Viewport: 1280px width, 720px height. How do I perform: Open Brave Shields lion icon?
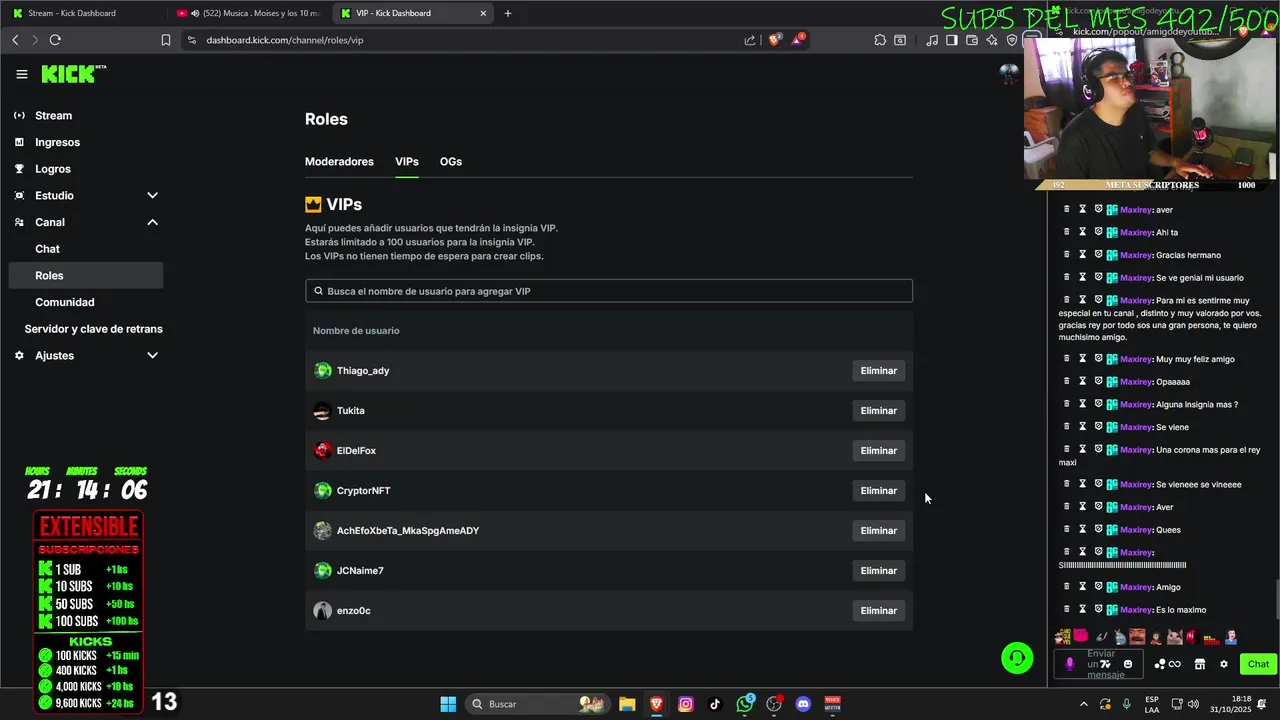click(774, 40)
